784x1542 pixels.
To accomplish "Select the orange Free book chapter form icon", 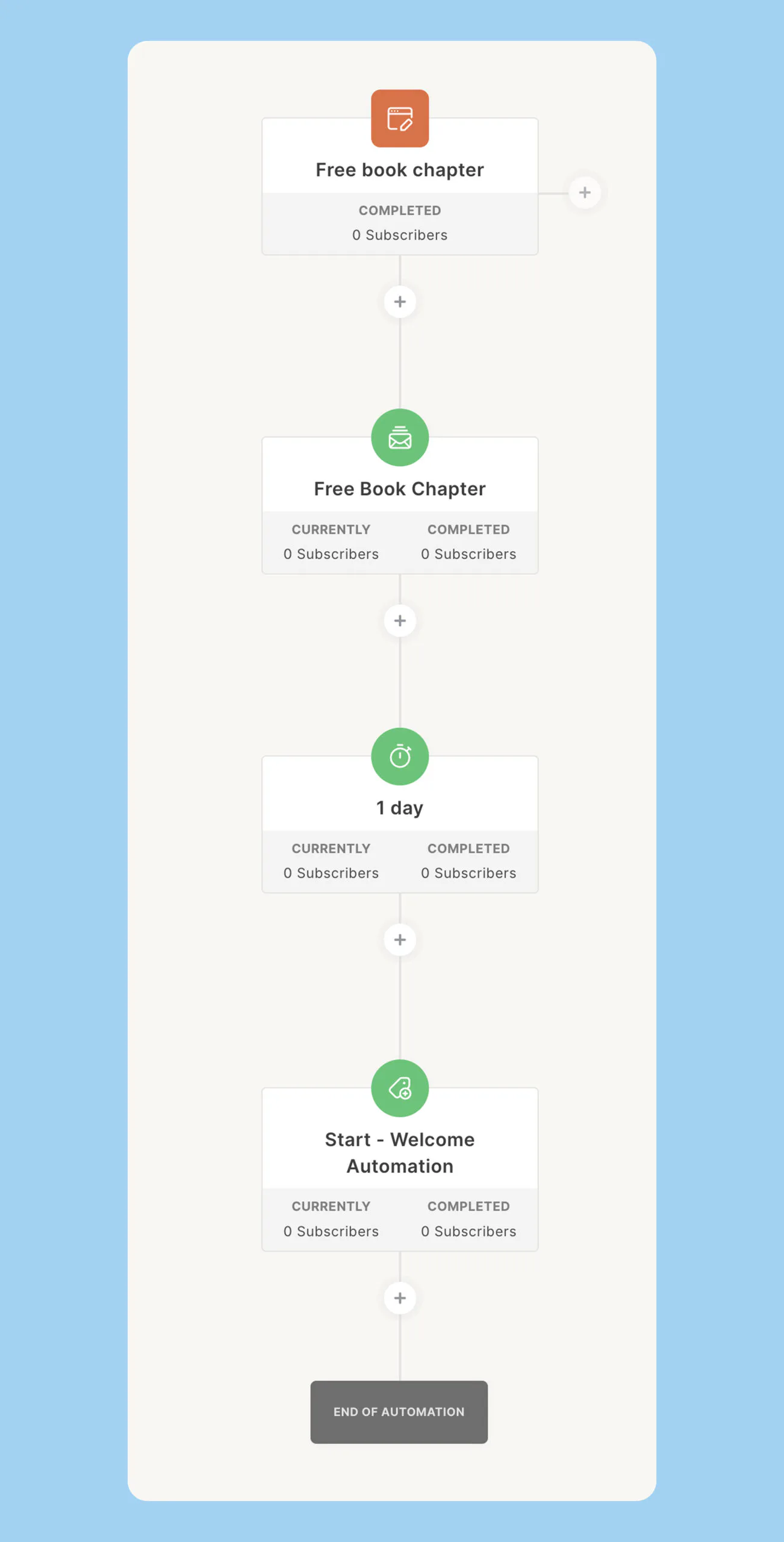I will click(400, 118).
